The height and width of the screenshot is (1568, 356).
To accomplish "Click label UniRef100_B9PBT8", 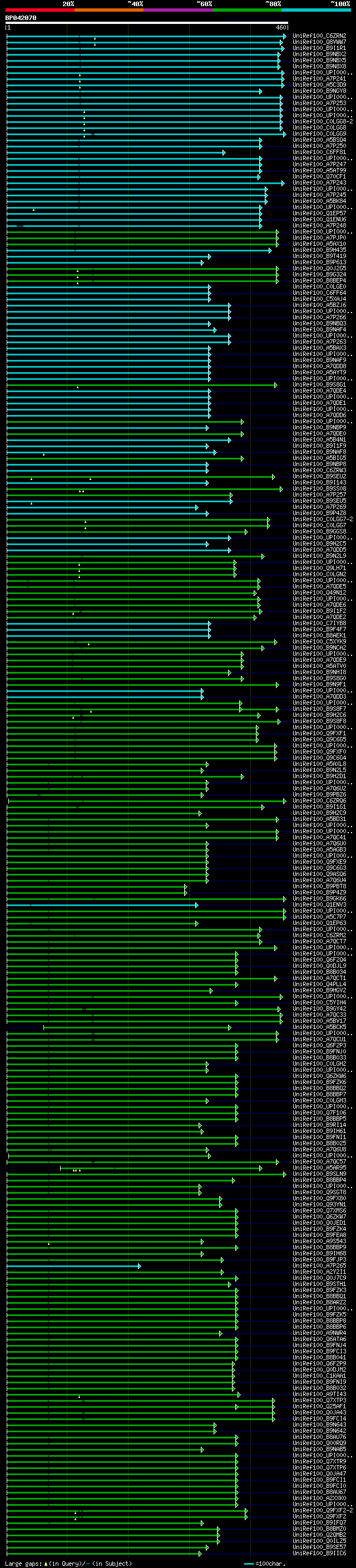I will [319, 887].
